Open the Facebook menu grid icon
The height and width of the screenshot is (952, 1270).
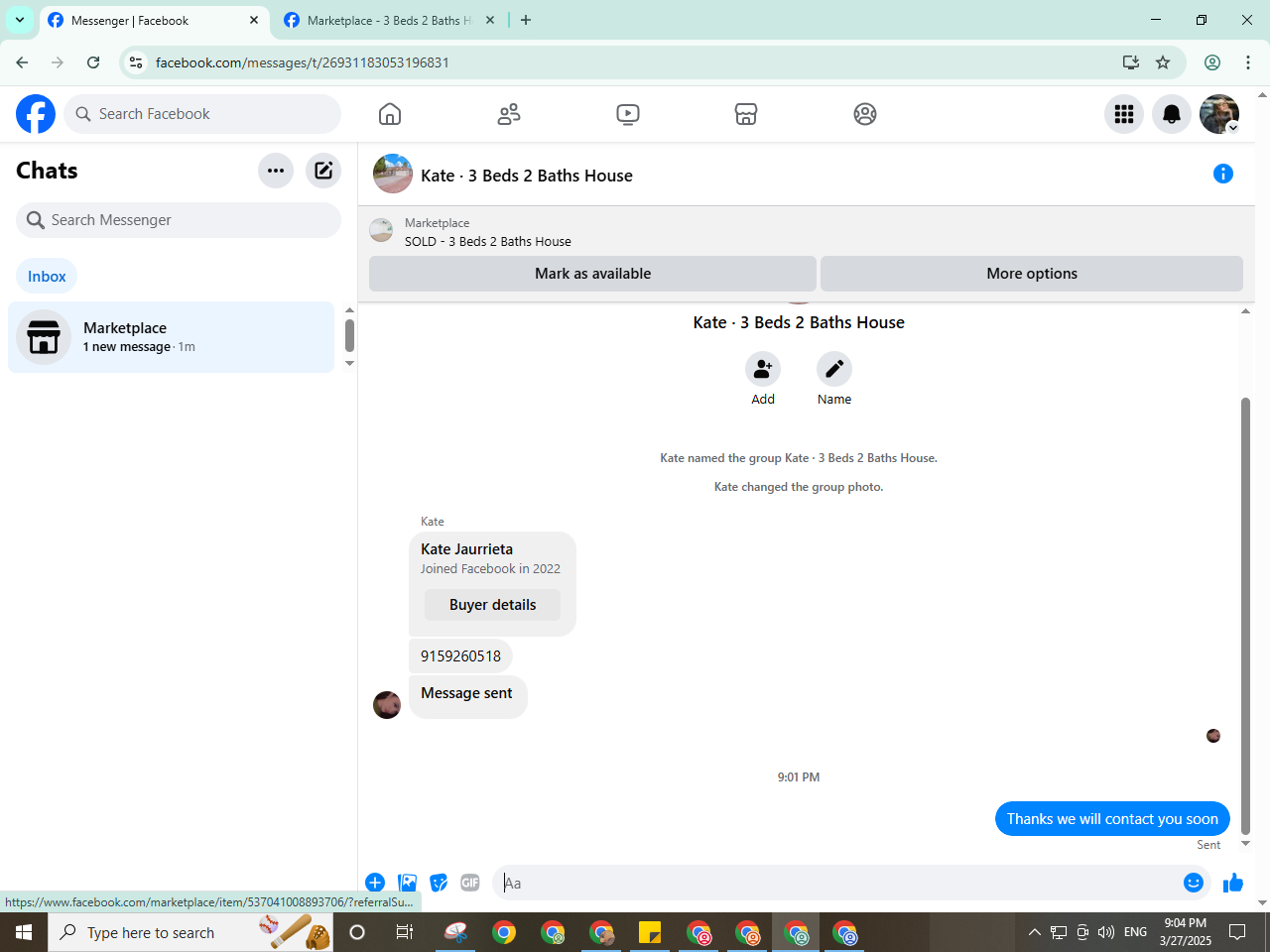click(1124, 114)
